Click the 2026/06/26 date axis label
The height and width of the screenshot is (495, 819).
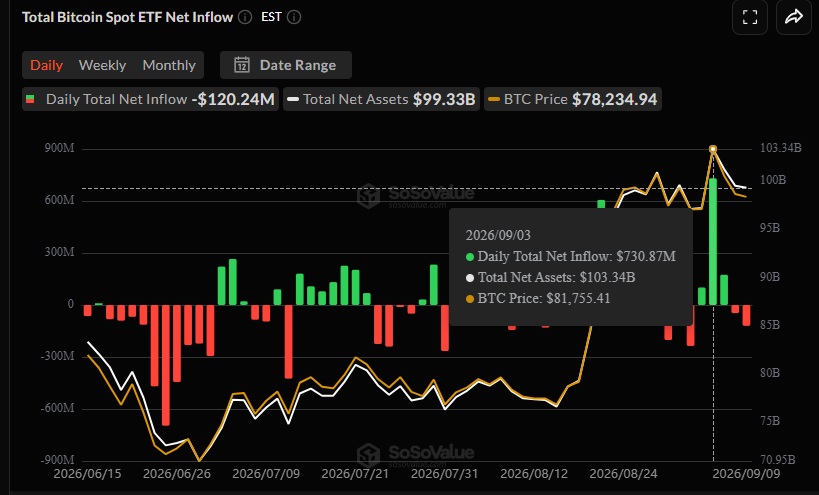coord(177,474)
